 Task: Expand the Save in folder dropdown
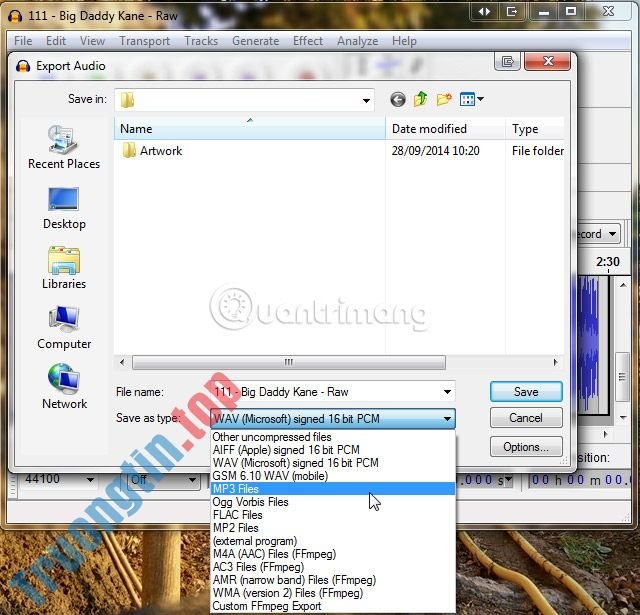click(366, 100)
